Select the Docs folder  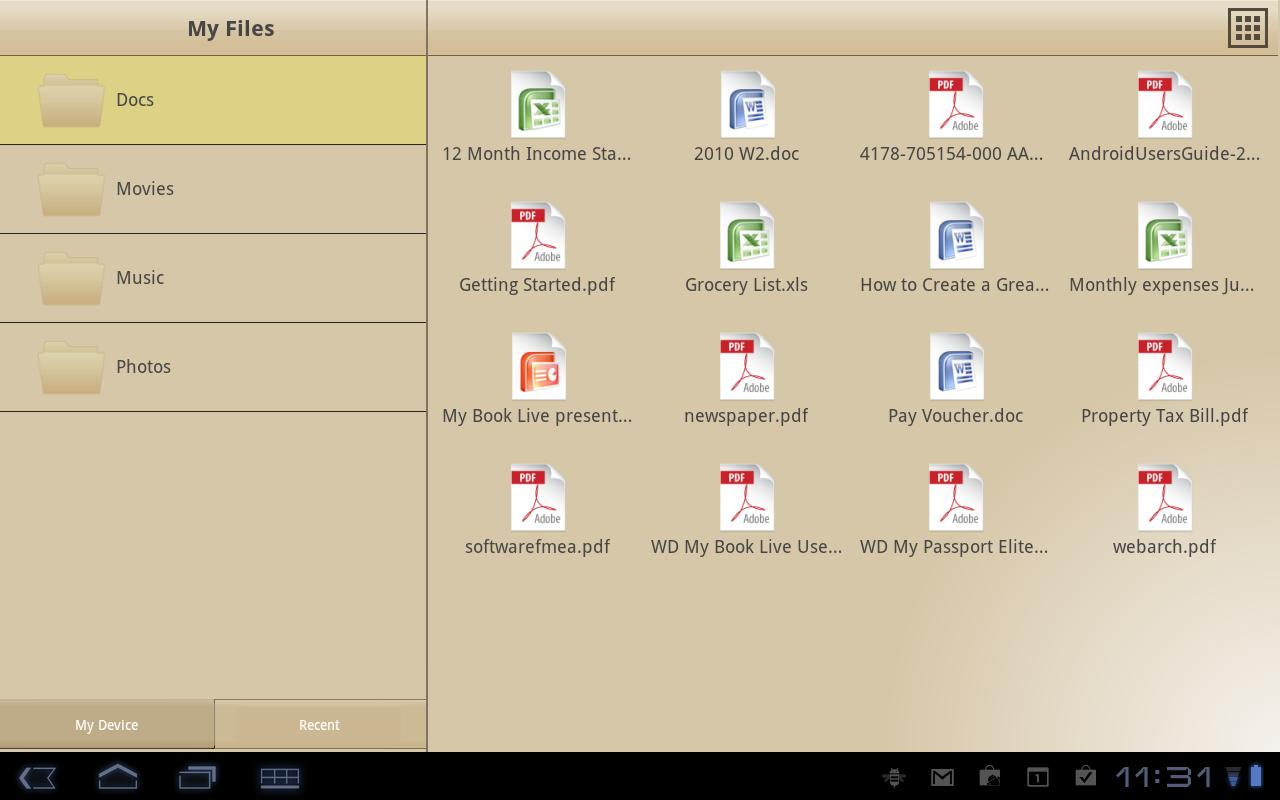pyautogui.click(x=213, y=100)
